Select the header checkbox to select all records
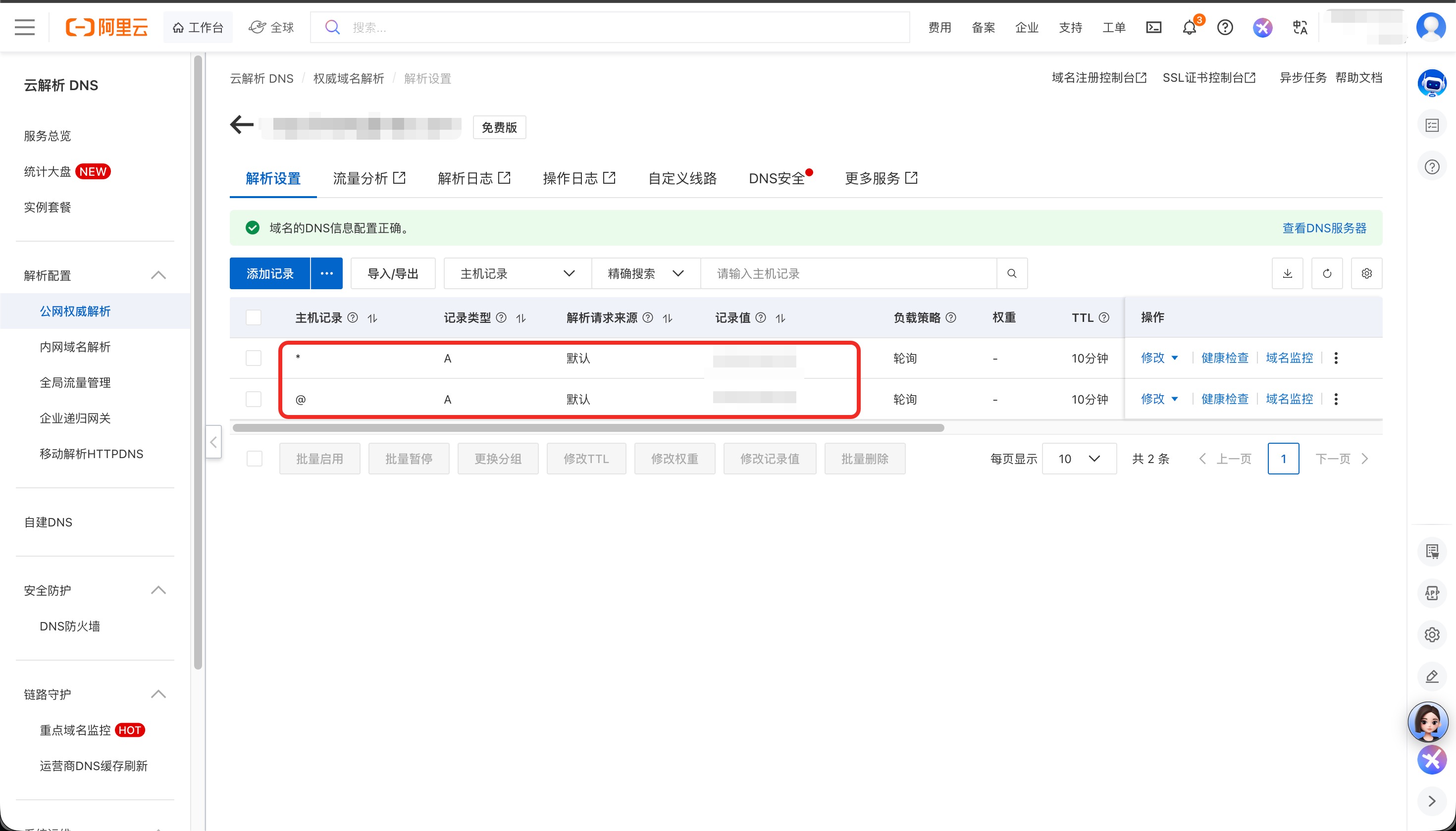 (x=254, y=317)
